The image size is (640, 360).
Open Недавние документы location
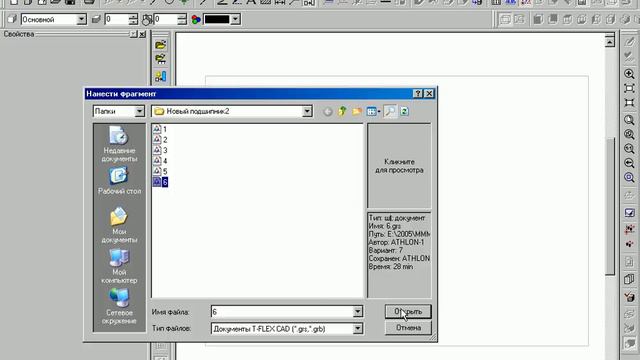(x=119, y=144)
